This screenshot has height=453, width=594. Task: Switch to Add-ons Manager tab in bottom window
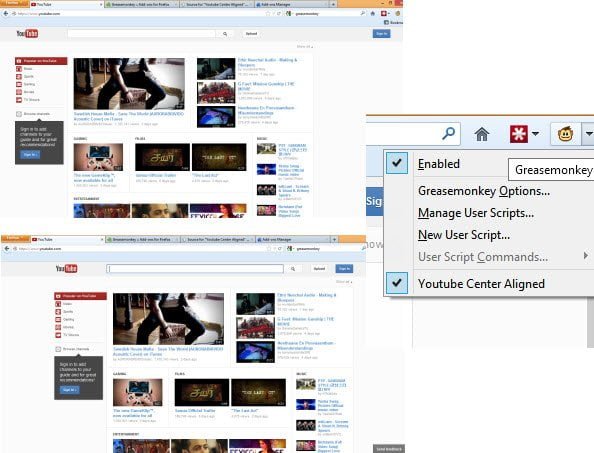click(293, 239)
